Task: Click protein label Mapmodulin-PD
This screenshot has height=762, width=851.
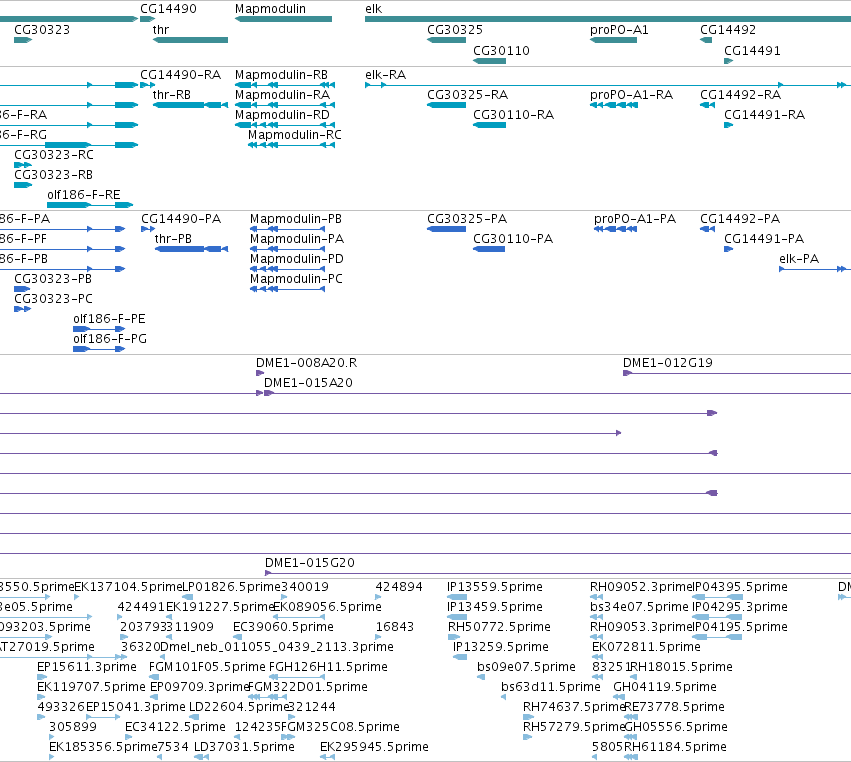Action: (297, 259)
